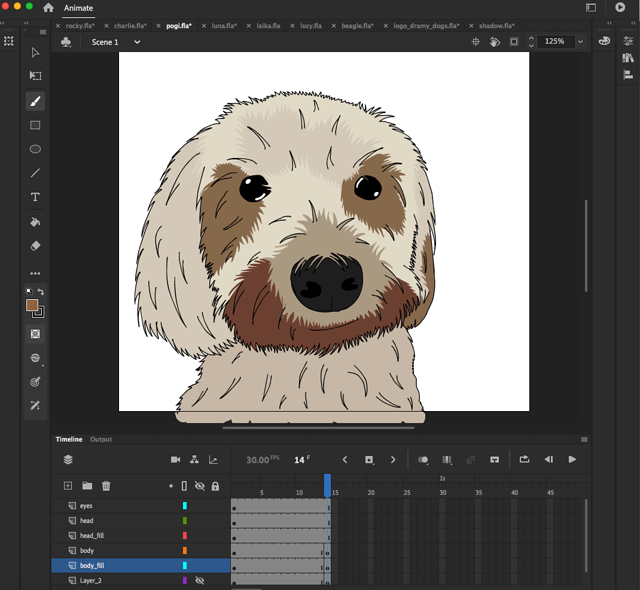Insert a keyframe button
Viewport: 640px width, 590px height.
pos(369,460)
